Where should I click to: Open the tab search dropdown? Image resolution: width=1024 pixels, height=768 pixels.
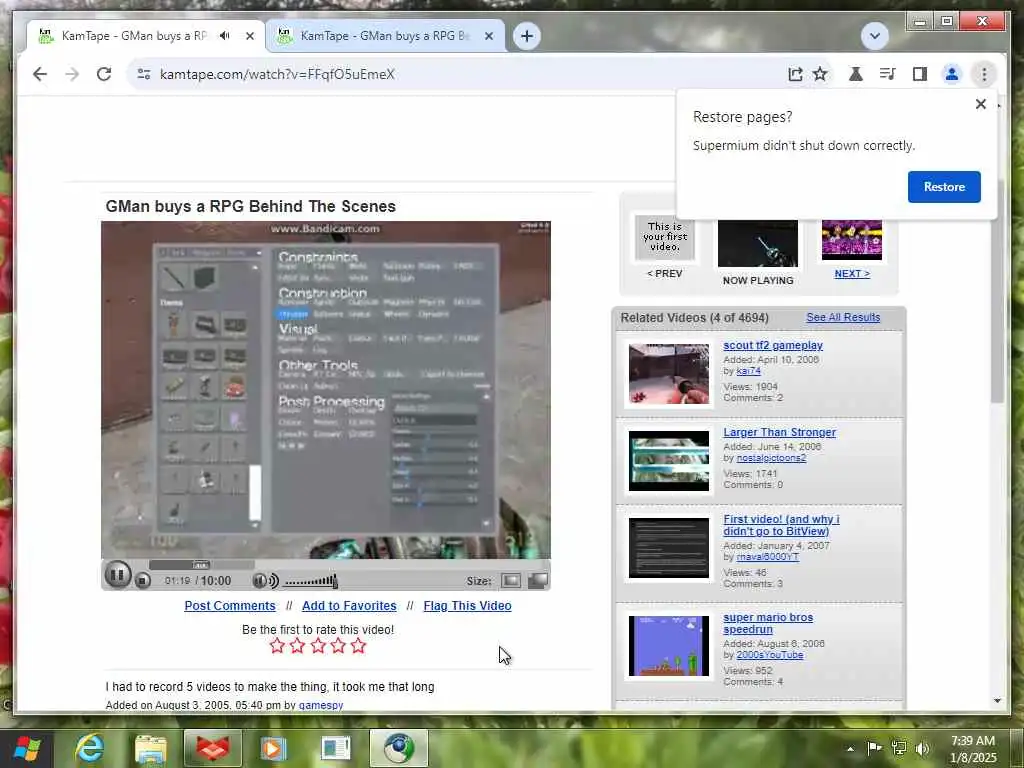[874, 36]
